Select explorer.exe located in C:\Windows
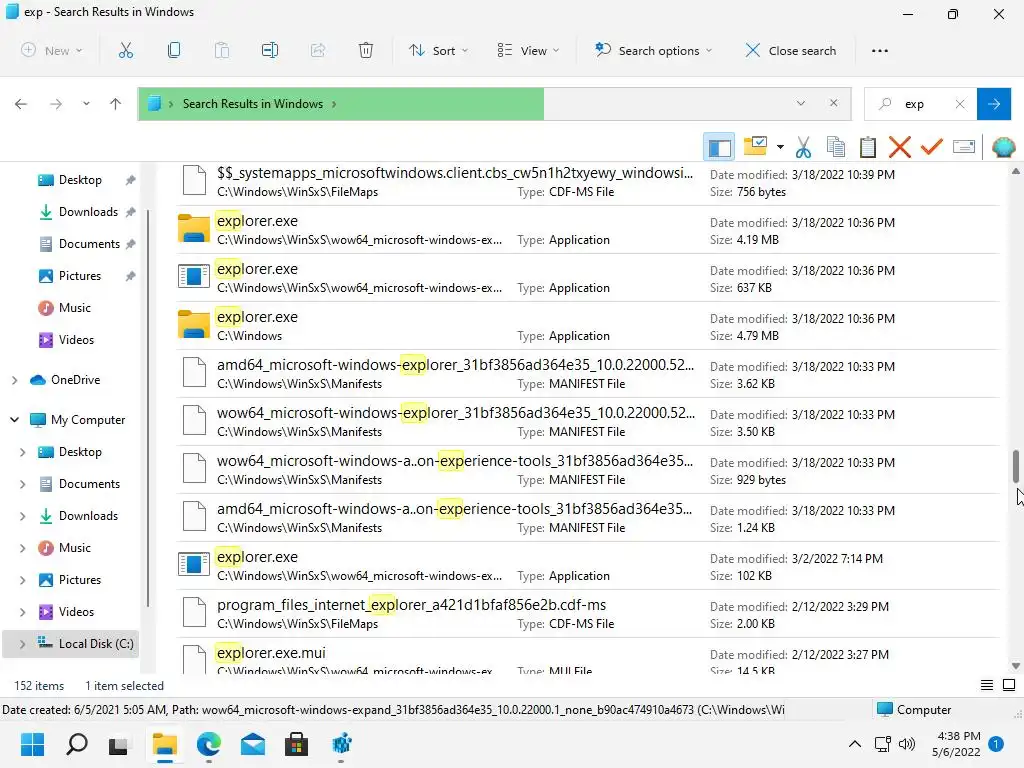The image size is (1024, 768). tap(588, 326)
